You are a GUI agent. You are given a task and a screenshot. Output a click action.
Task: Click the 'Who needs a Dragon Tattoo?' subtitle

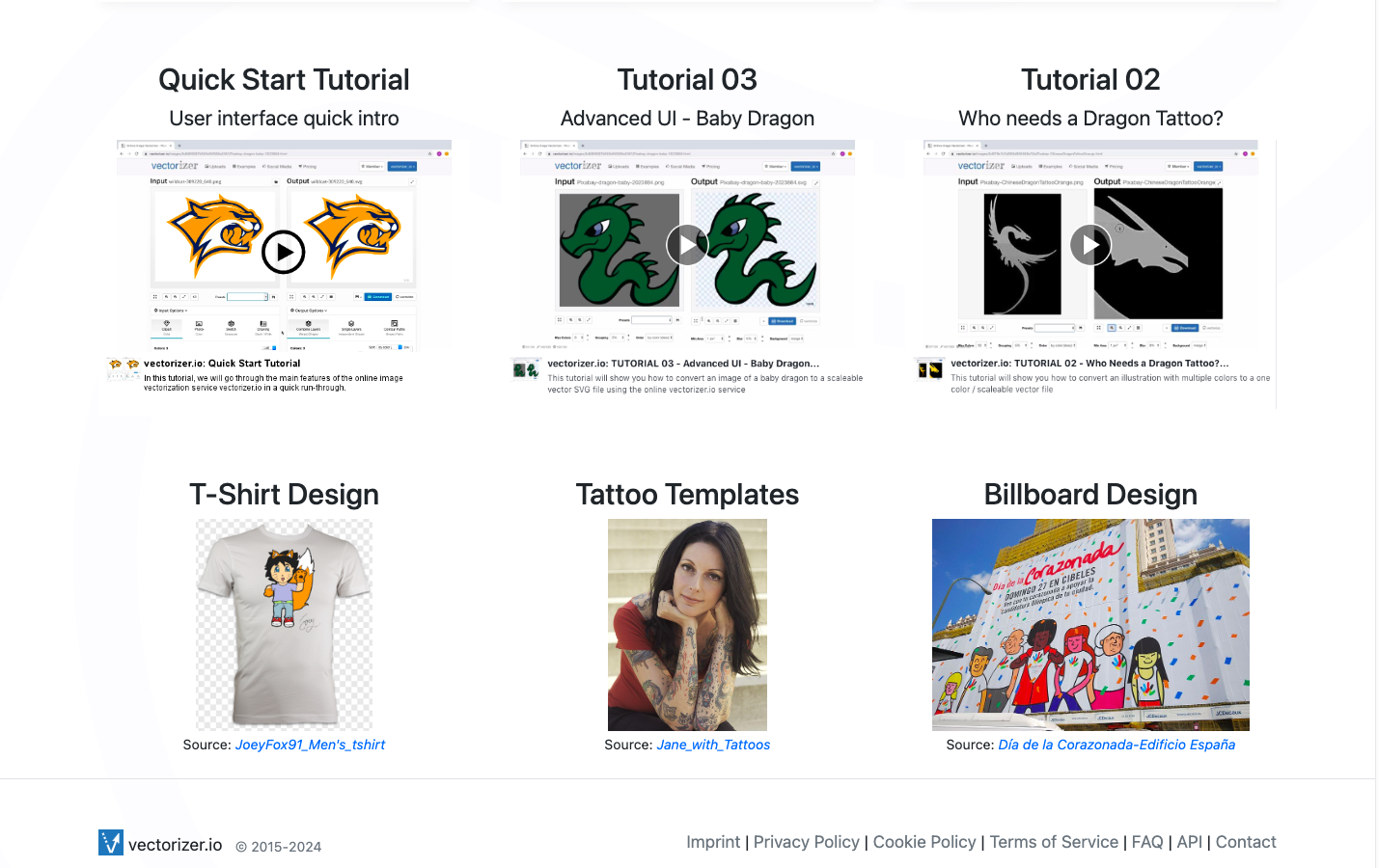tap(1090, 118)
